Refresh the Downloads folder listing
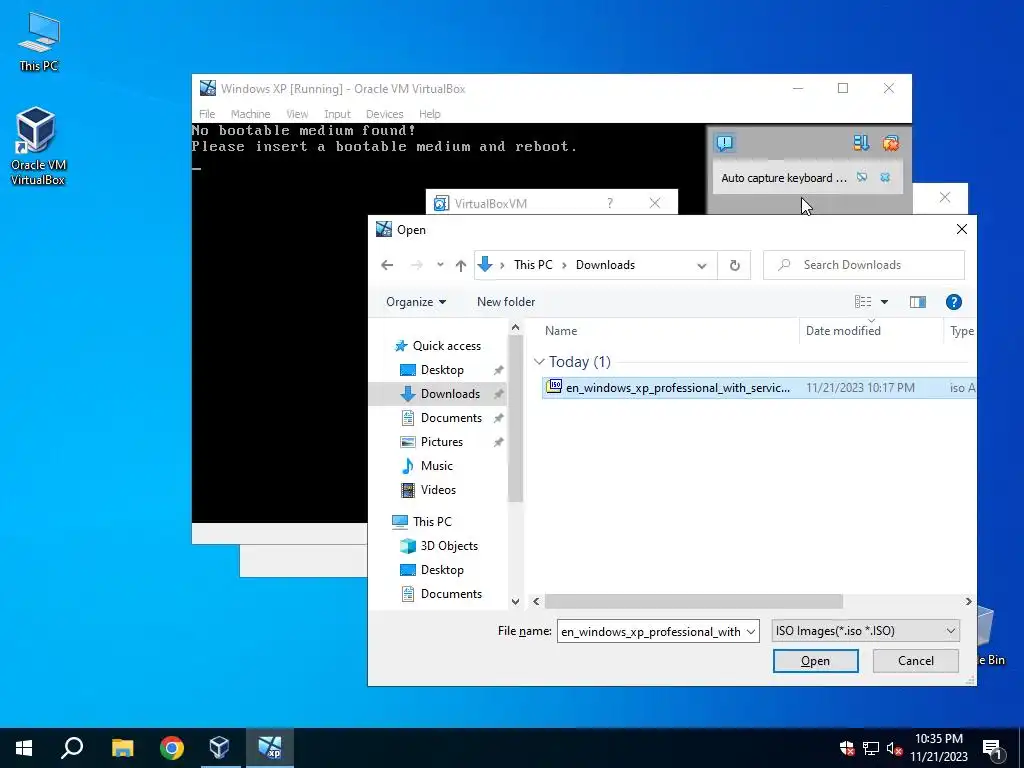This screenshot has height=768, width=1024. click(734, 265)
